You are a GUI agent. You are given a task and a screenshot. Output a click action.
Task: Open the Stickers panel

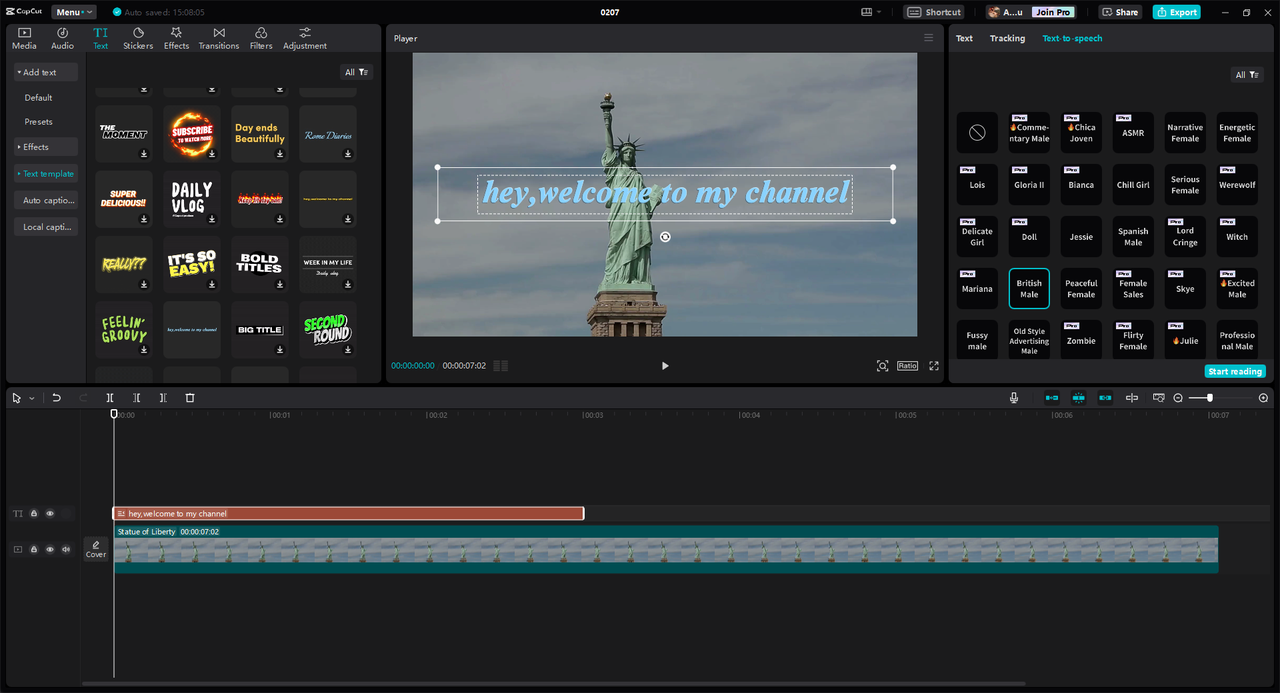(138, 38)
